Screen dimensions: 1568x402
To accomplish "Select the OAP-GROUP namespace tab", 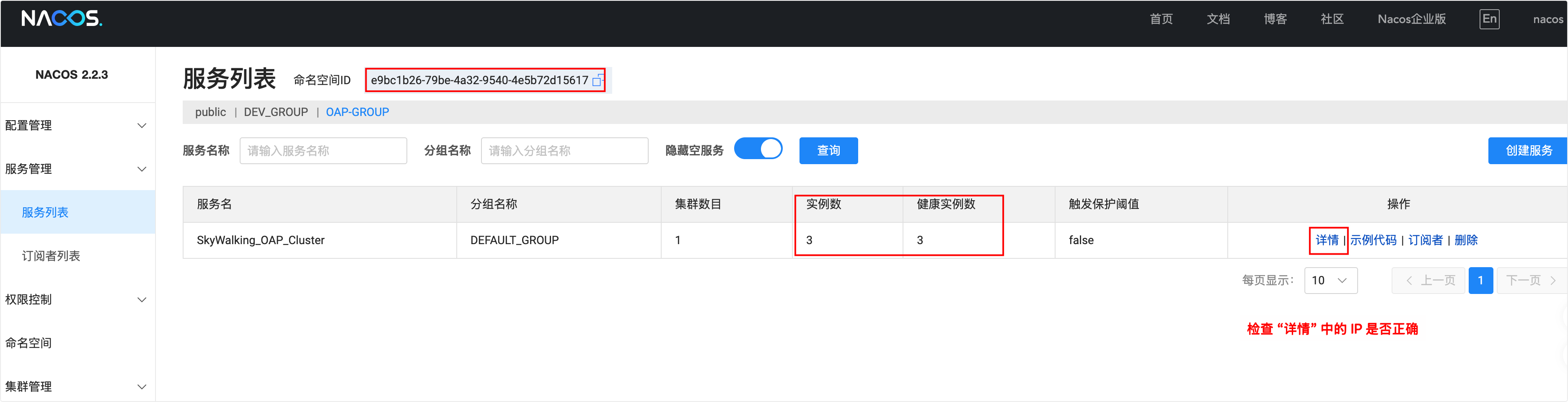I will point(357,112).
